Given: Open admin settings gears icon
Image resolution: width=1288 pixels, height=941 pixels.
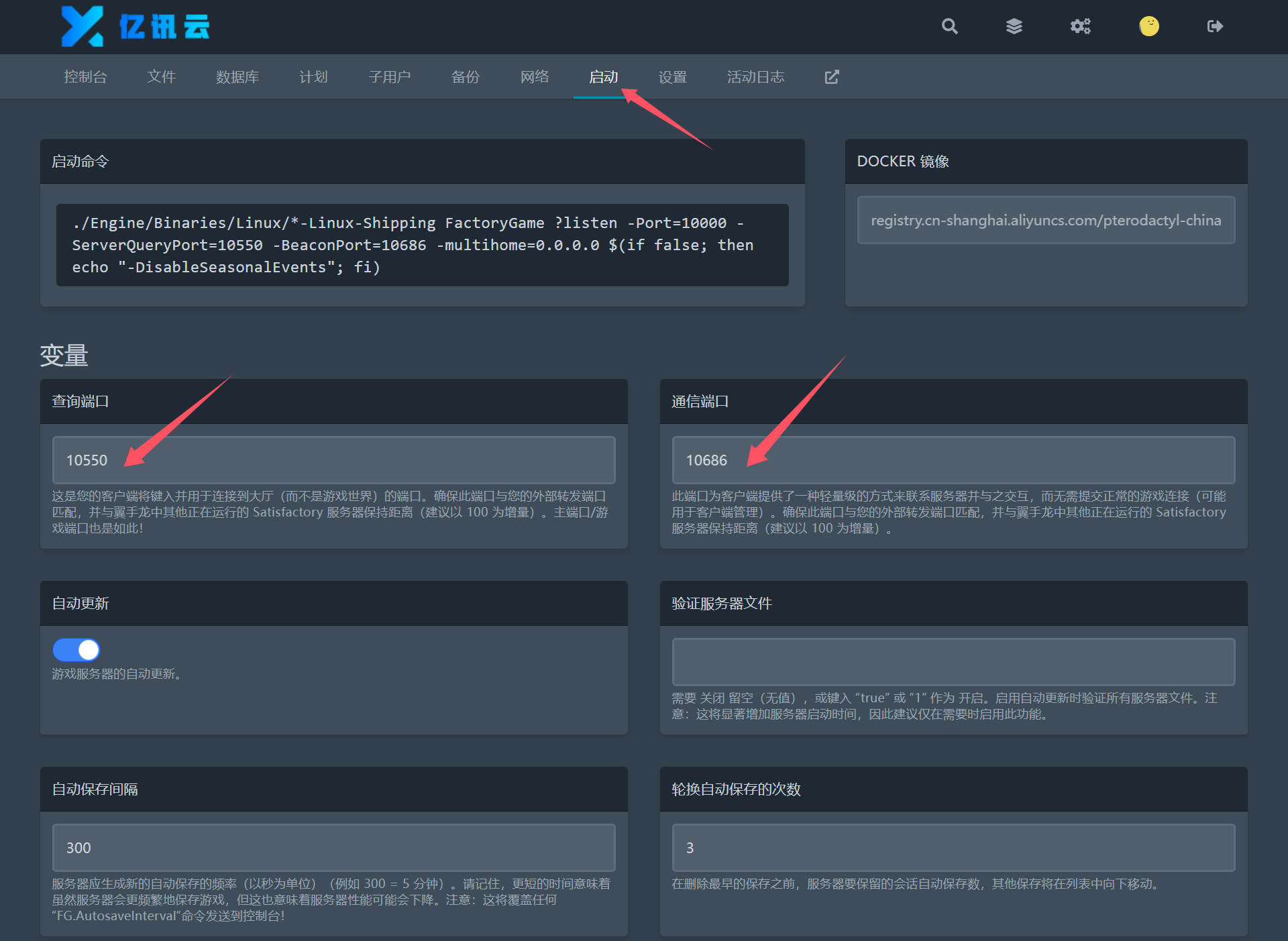Looking at the screenshot, I should [x=1080, y=26].
